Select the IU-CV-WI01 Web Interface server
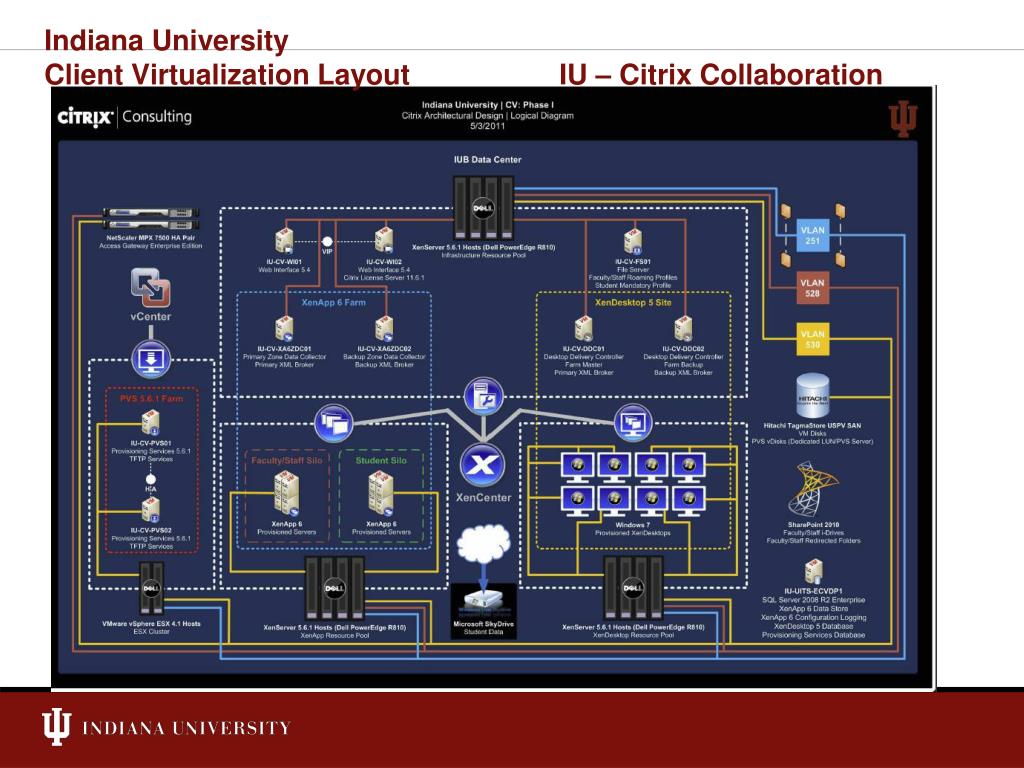Viewport: 1024px width, 768px height. pyautogui.click(x=284, y=240)
